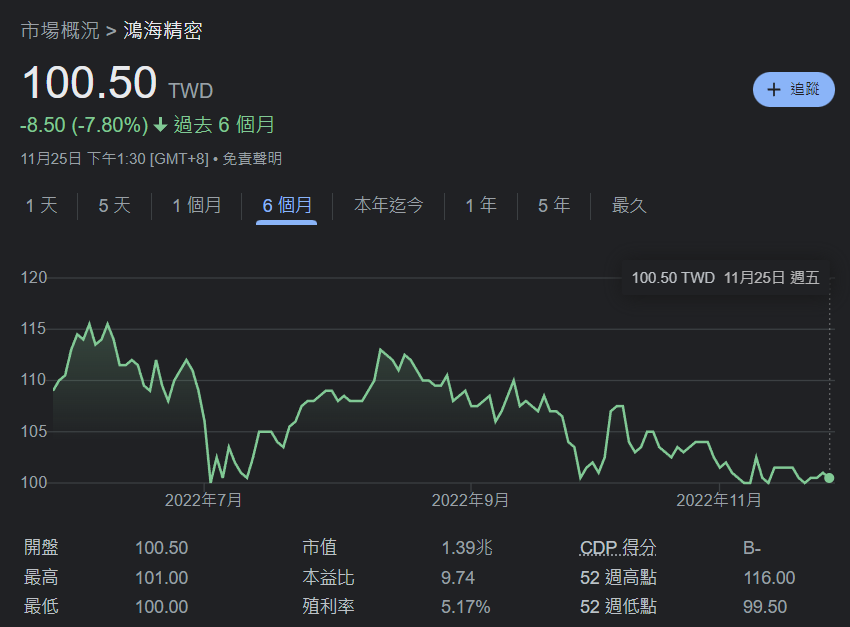Click the 本益比 value 9.74
Screen dimensions: 850x627
click(x=458, y=578)
